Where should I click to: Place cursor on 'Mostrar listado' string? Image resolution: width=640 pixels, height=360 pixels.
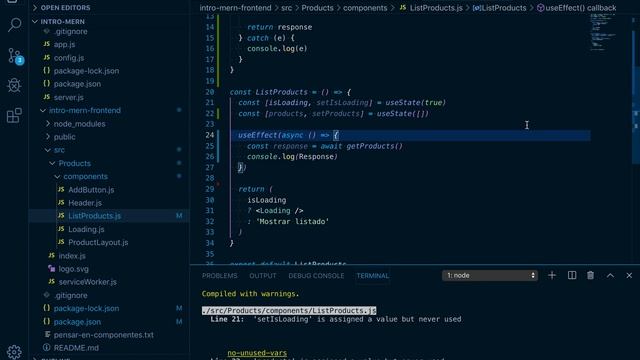(x=292, y=222)
